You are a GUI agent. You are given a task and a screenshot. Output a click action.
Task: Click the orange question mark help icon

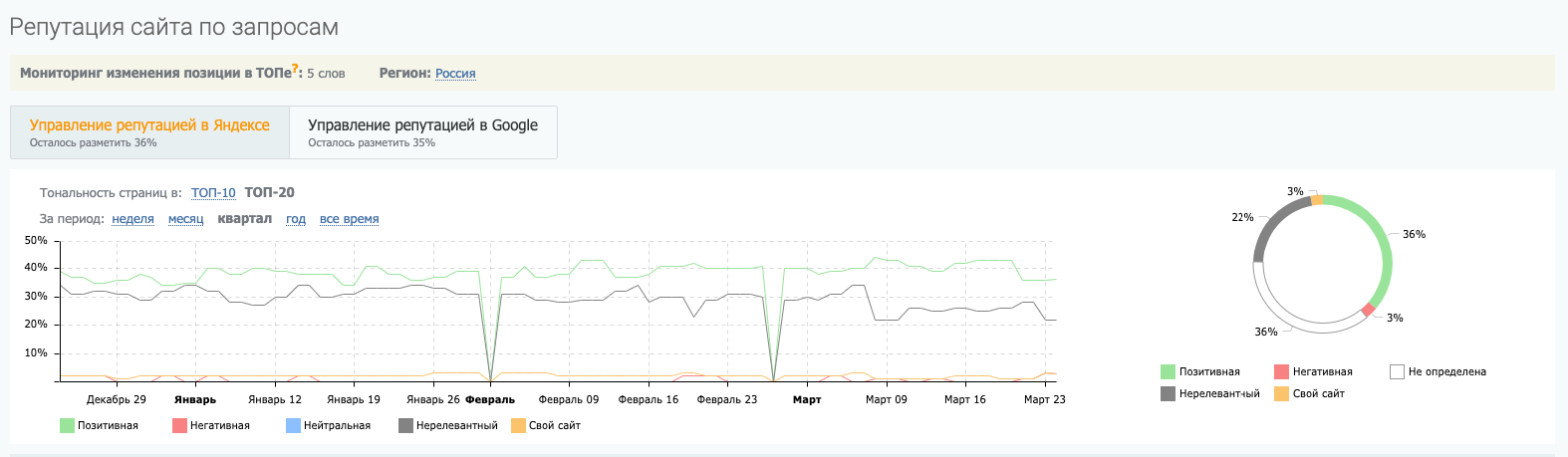click(x=296, y=70)
